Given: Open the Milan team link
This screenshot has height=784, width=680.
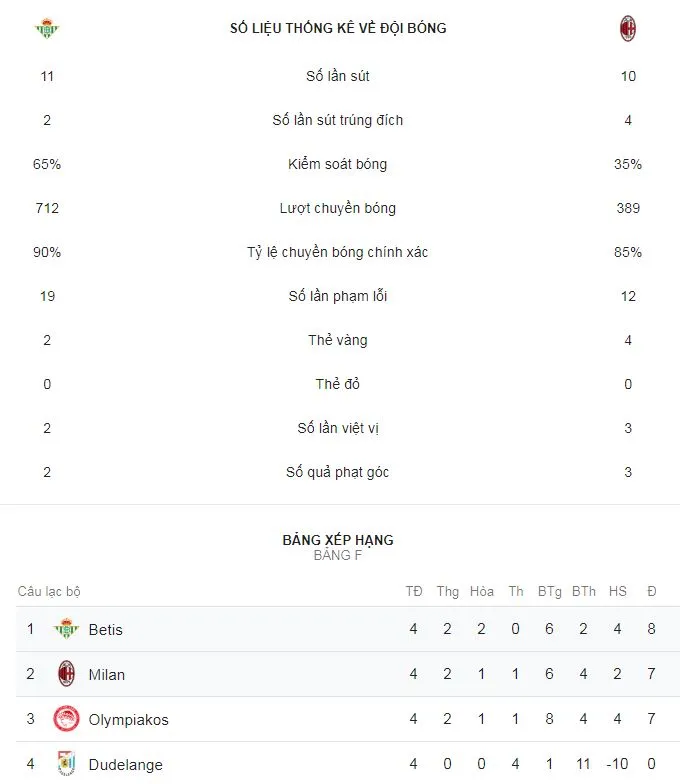Looking at the screenshot, I should click(107, 675).
